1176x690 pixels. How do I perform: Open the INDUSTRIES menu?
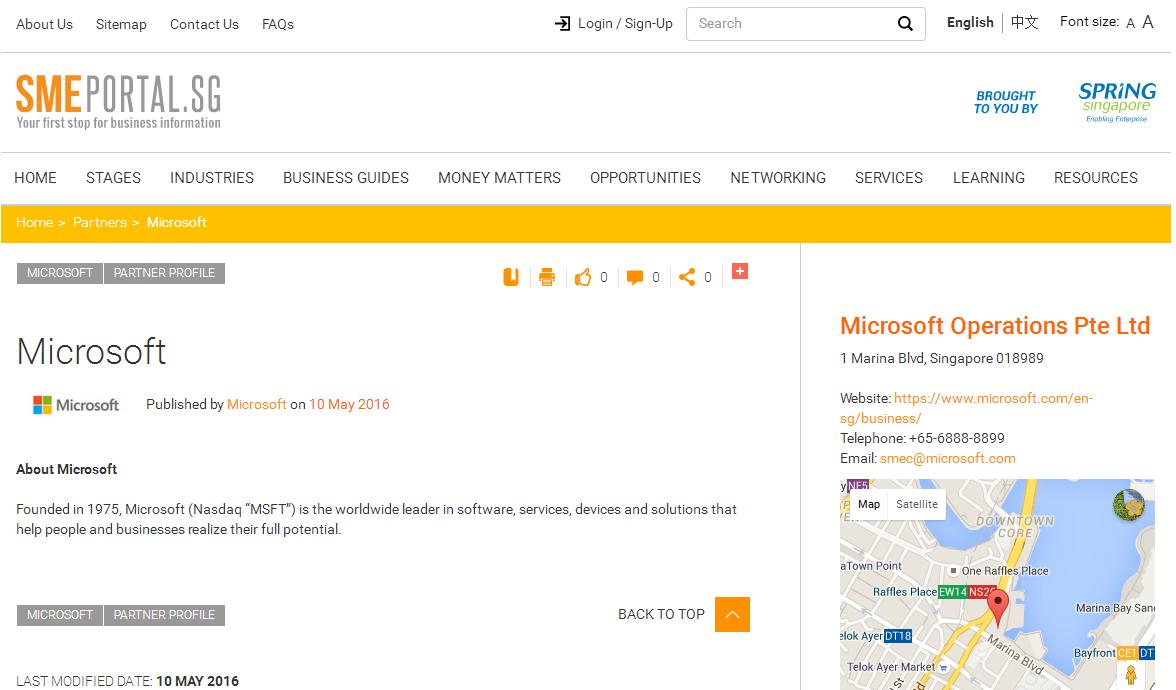pyautogui.click(x=212, y=178)
